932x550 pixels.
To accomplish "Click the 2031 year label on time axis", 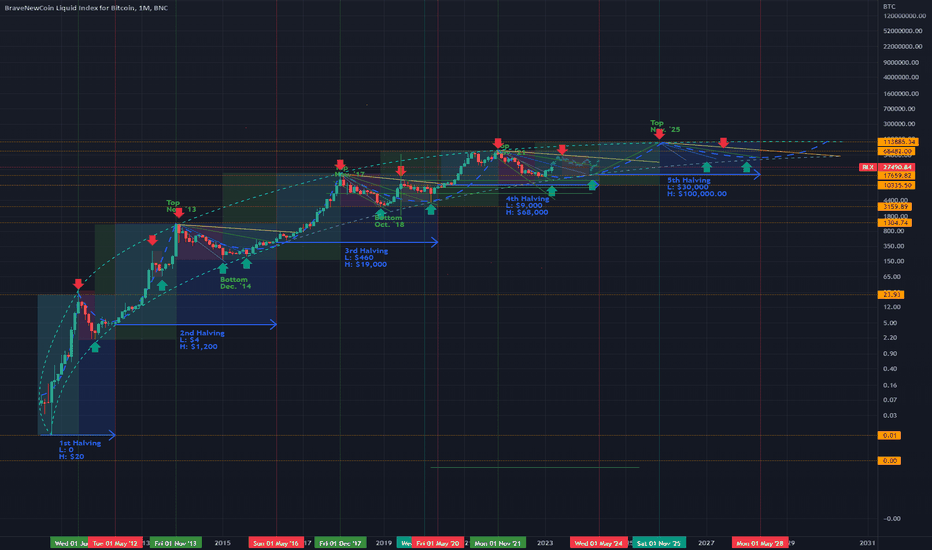I will [x=867, y=543].
